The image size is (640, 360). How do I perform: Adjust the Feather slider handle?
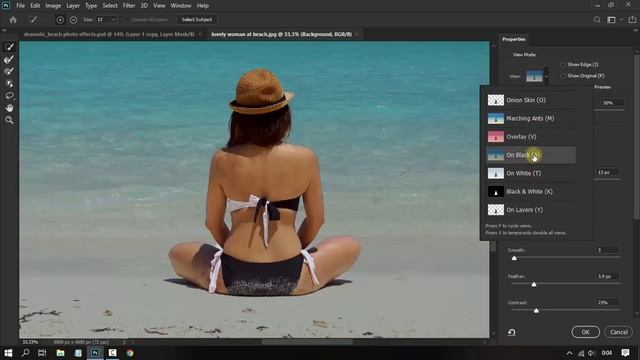534,284
